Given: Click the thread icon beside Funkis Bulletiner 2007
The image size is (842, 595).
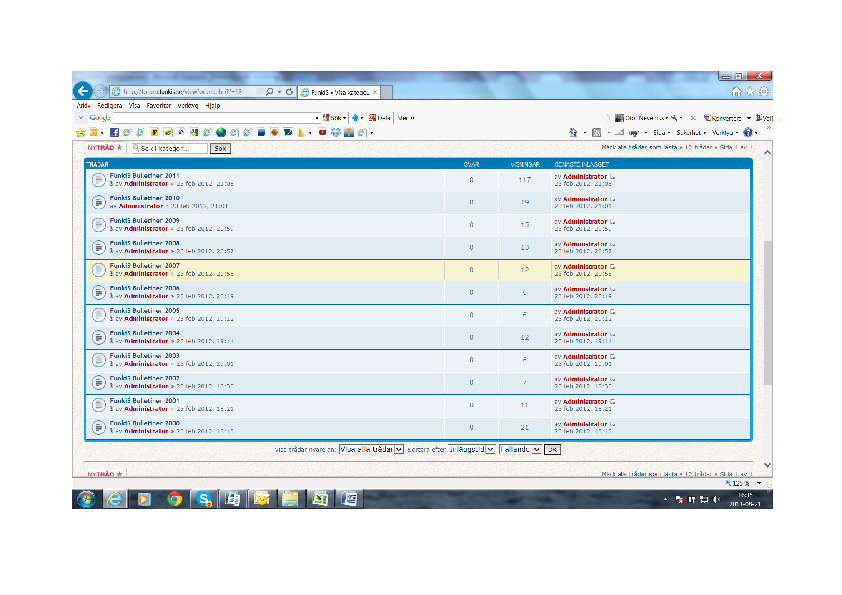Looking at the screenshot, I should pyautogui.click(x=98, y=270).
